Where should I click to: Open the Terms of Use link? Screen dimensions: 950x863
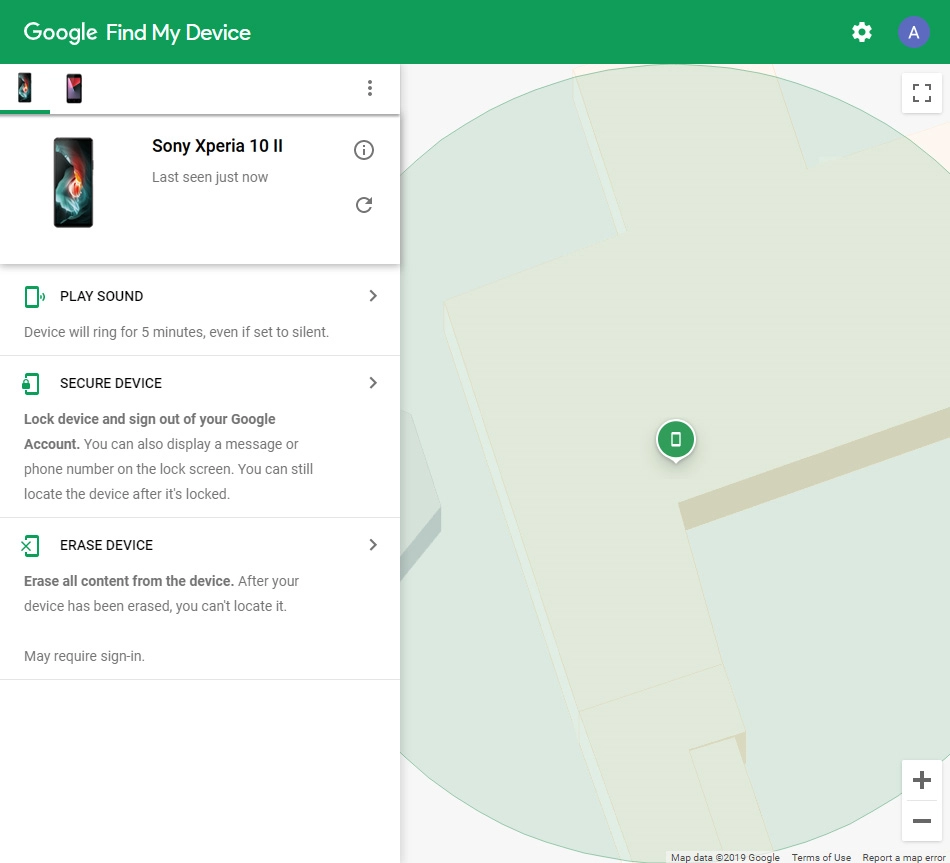[821, 858]
